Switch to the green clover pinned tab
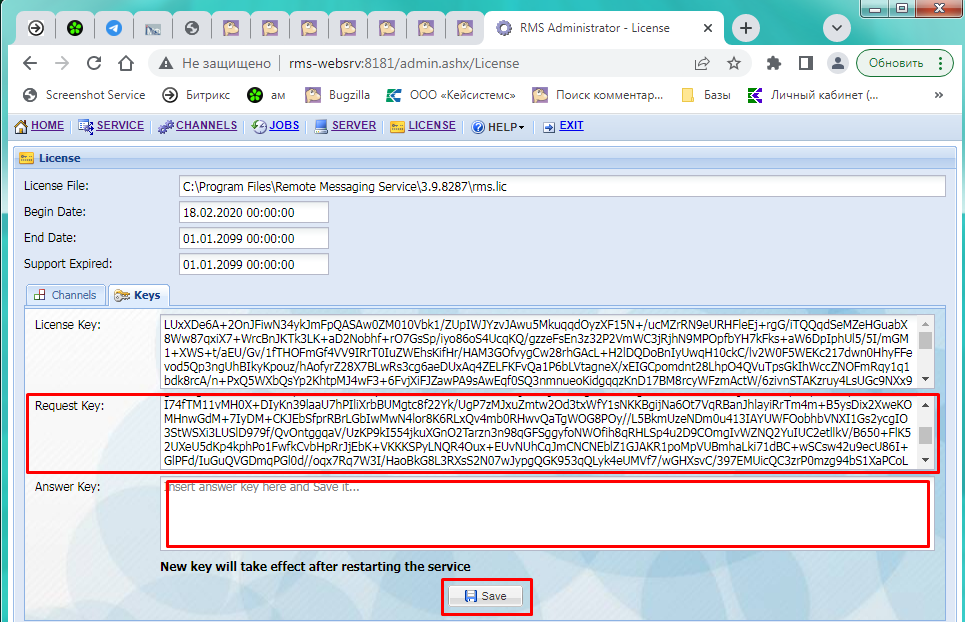 pyautogui.click(x=74, y=28)
